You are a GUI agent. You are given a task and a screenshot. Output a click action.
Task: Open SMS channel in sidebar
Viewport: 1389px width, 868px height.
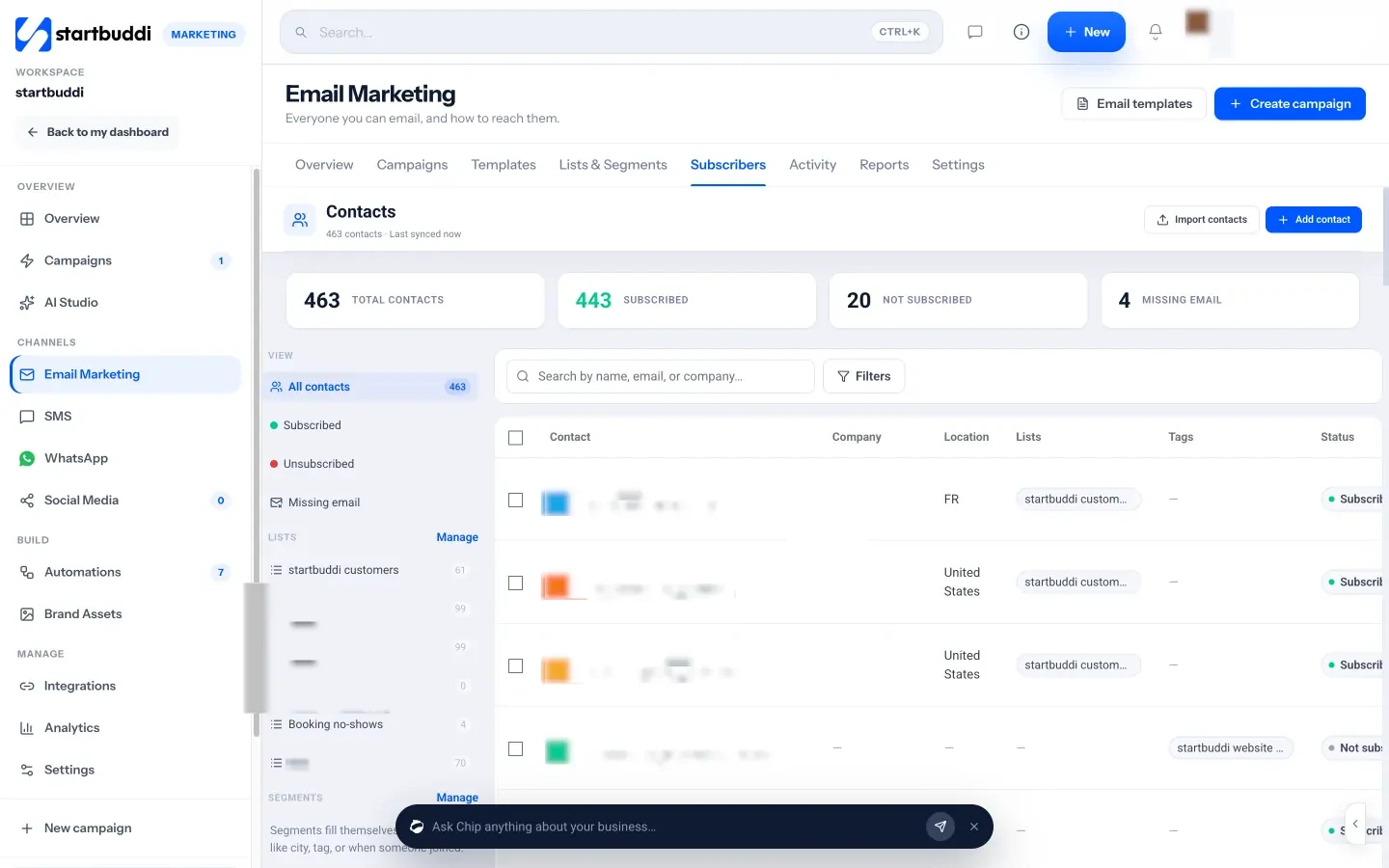125,417
